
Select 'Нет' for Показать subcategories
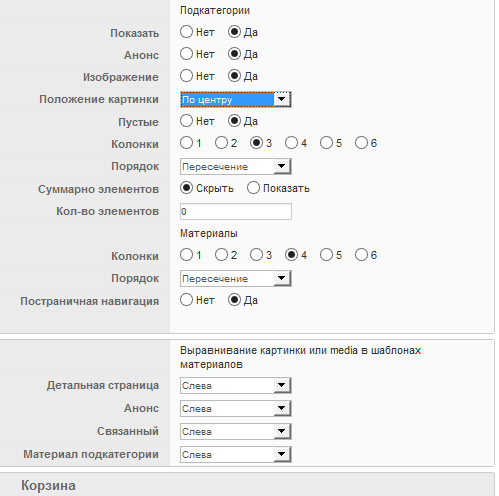click(186, 32)
